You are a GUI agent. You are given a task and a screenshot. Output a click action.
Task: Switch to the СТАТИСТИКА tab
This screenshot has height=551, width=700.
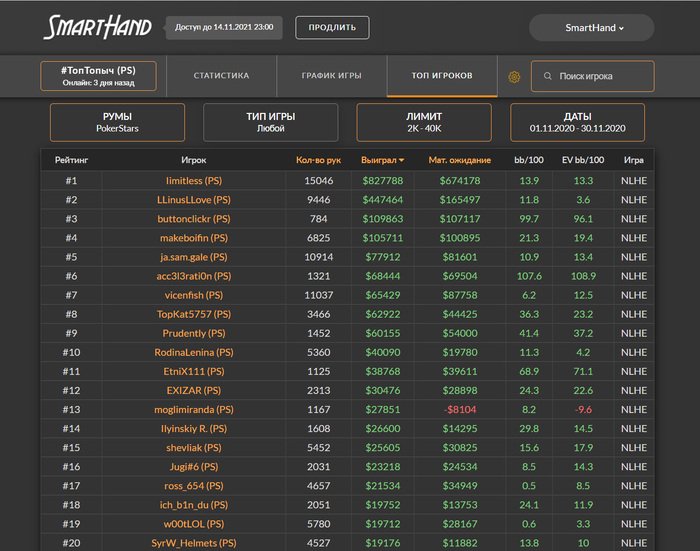[221, 76]
